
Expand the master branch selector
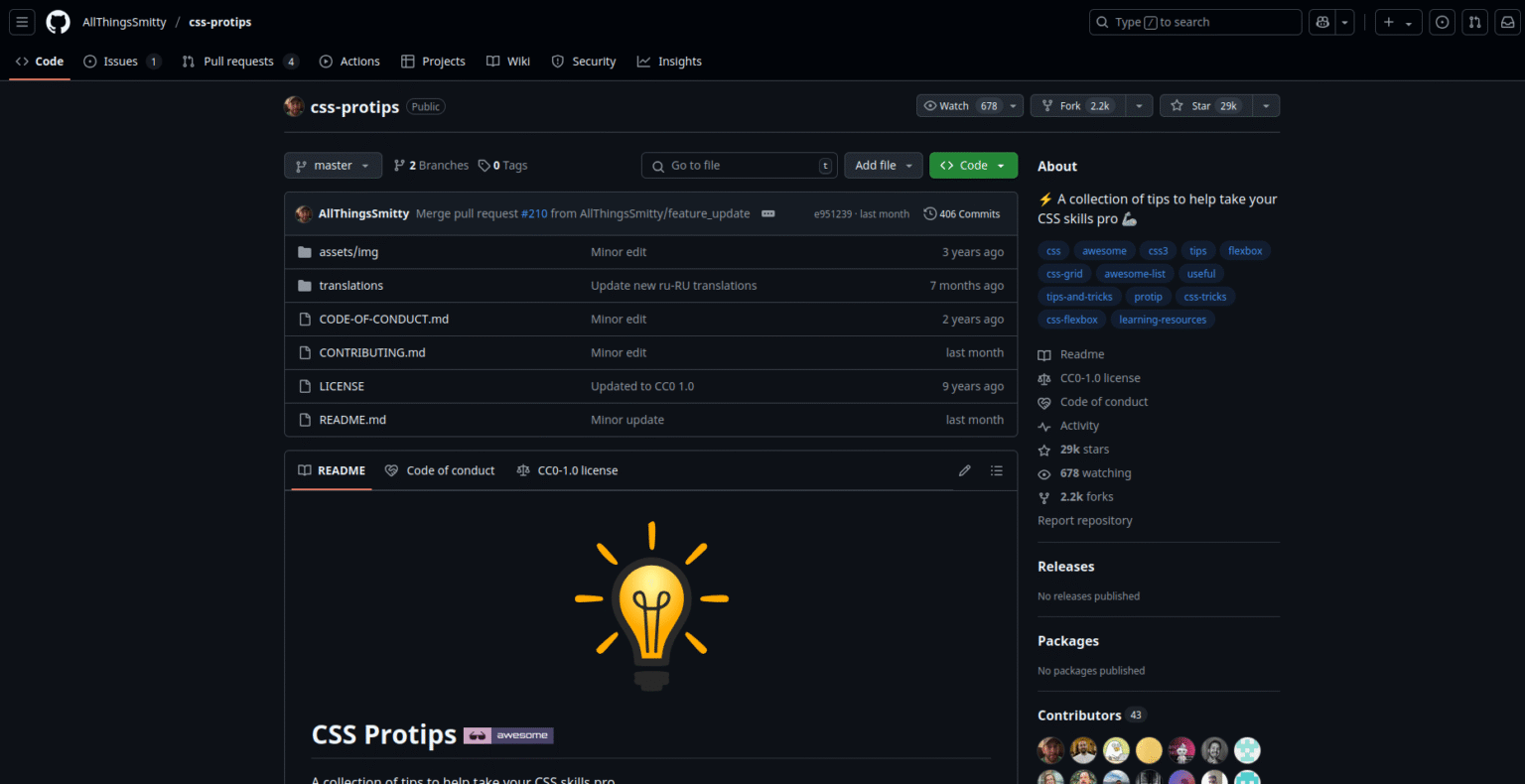(x=333, y=165)
